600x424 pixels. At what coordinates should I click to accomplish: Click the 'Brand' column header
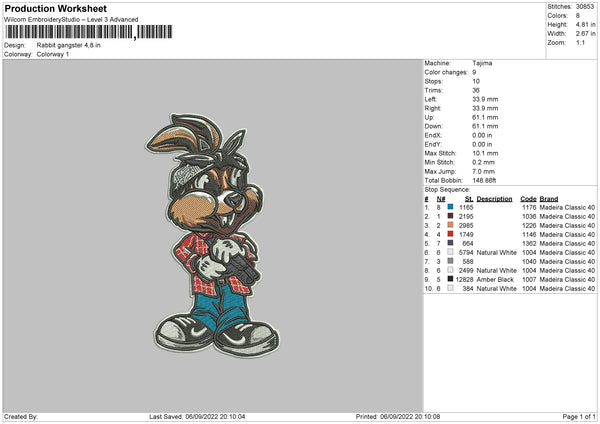tap(549, 199)
